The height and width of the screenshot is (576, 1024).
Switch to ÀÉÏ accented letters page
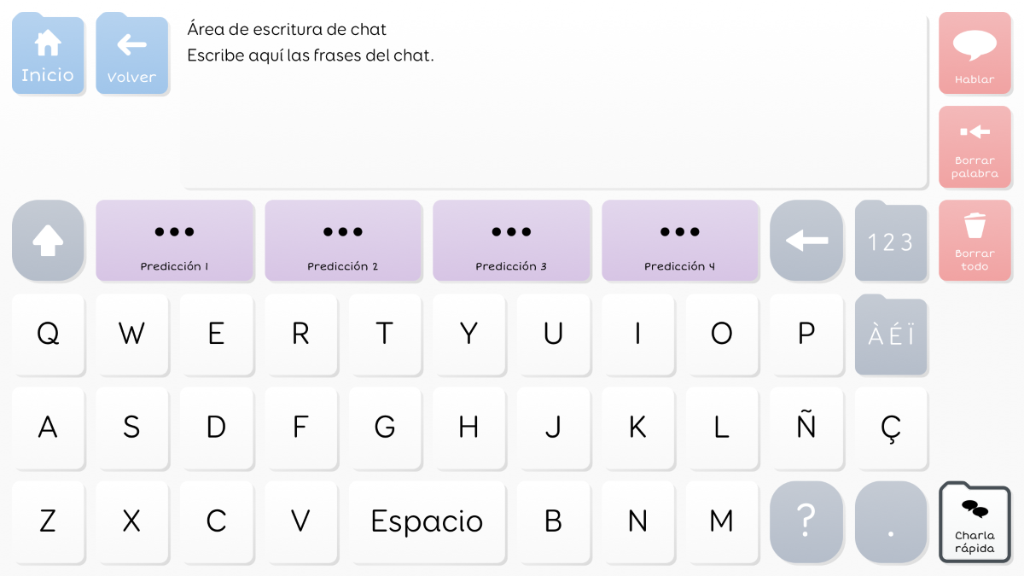(x=890, y=335)
